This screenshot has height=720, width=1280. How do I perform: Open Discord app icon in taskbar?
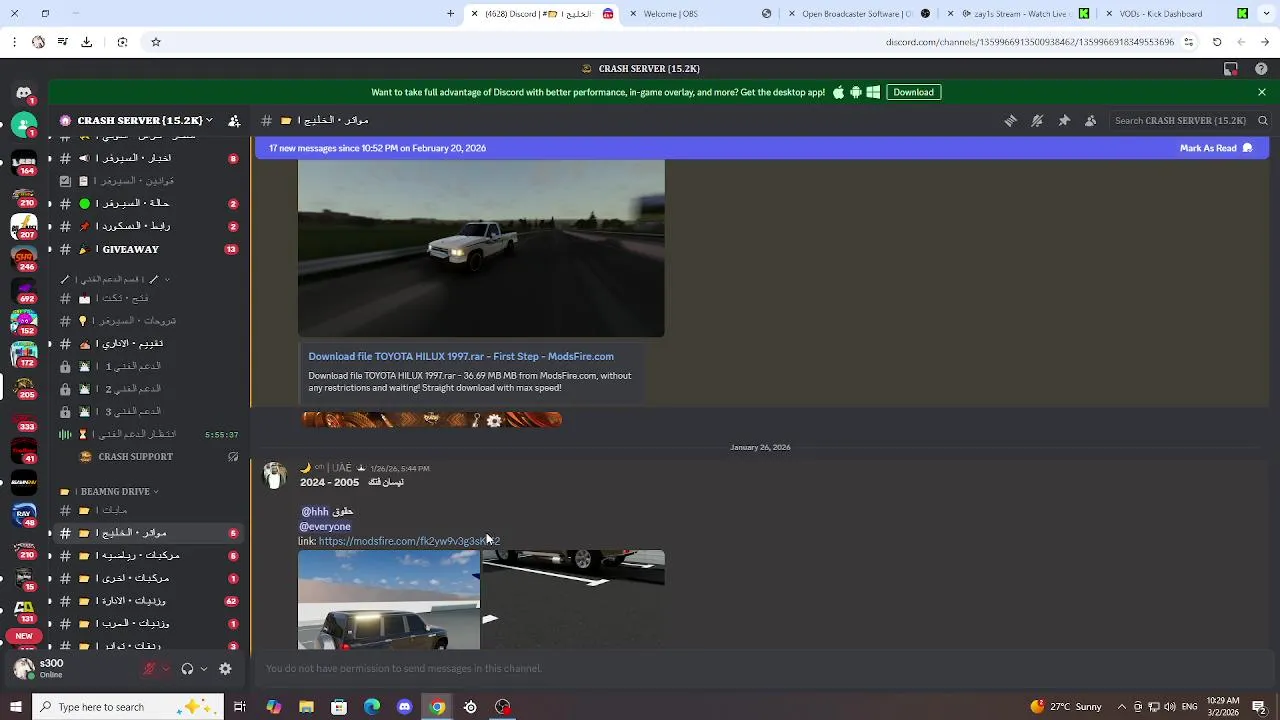[404, 707]
